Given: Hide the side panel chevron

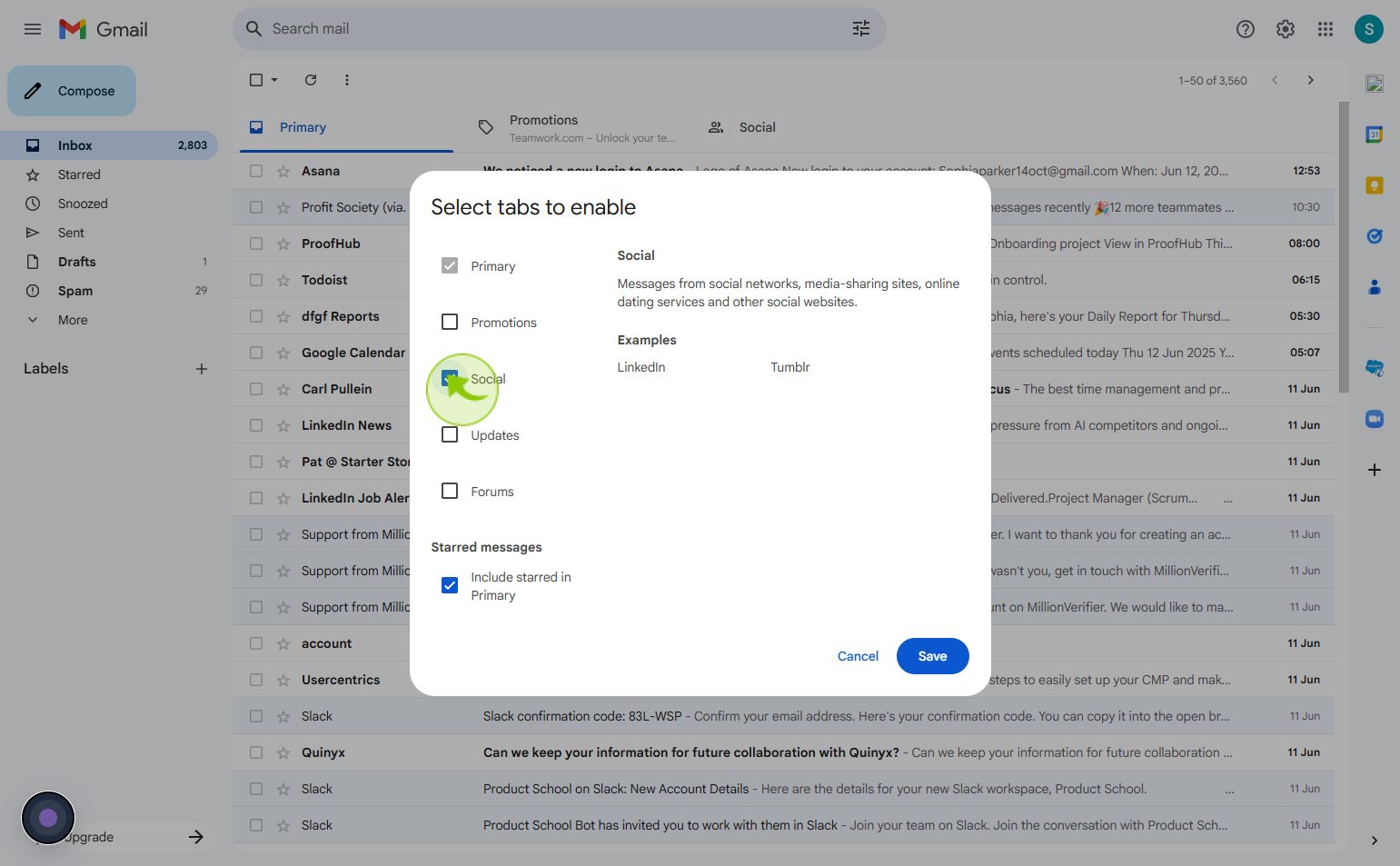Looking at the screenshot, I should [1375, 841].
